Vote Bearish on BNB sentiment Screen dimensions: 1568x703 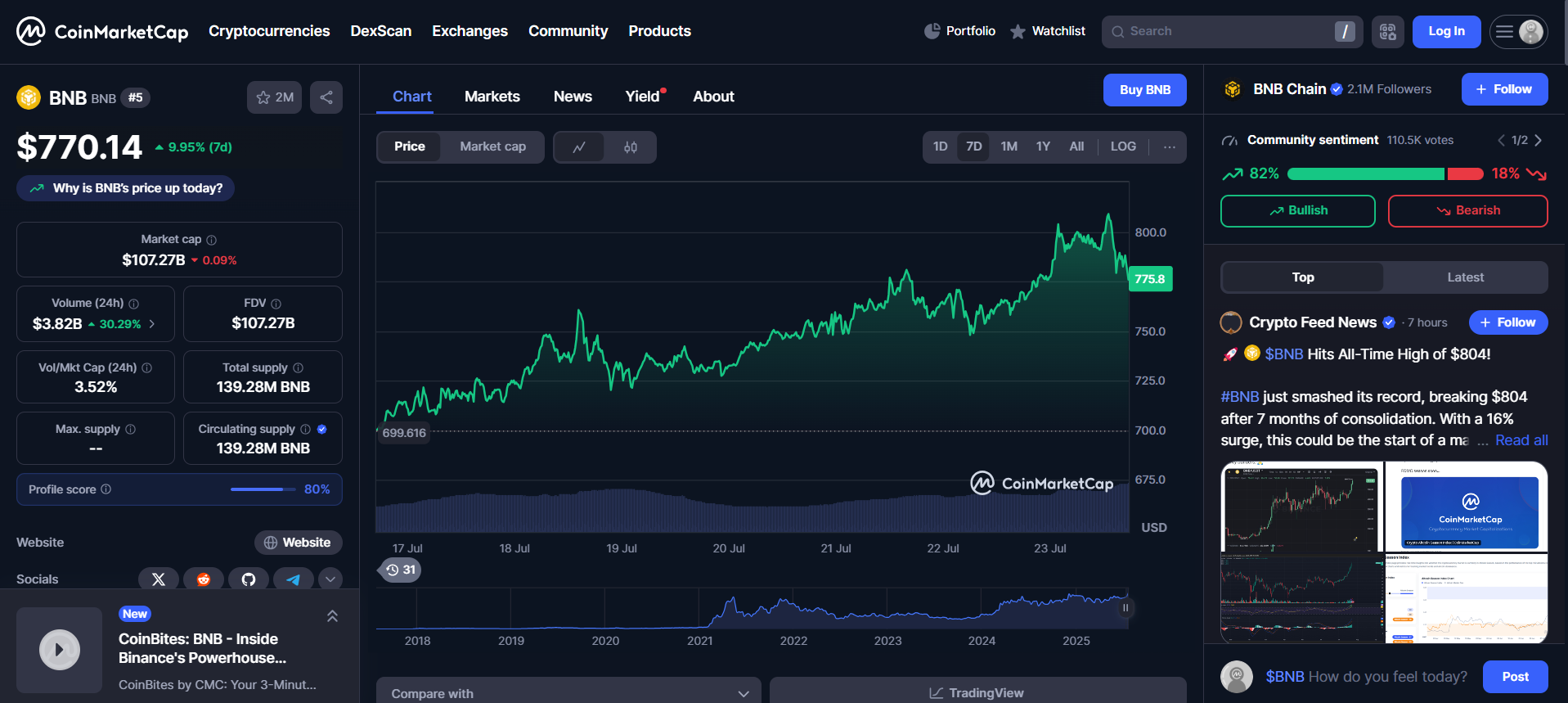(1468, 211)
